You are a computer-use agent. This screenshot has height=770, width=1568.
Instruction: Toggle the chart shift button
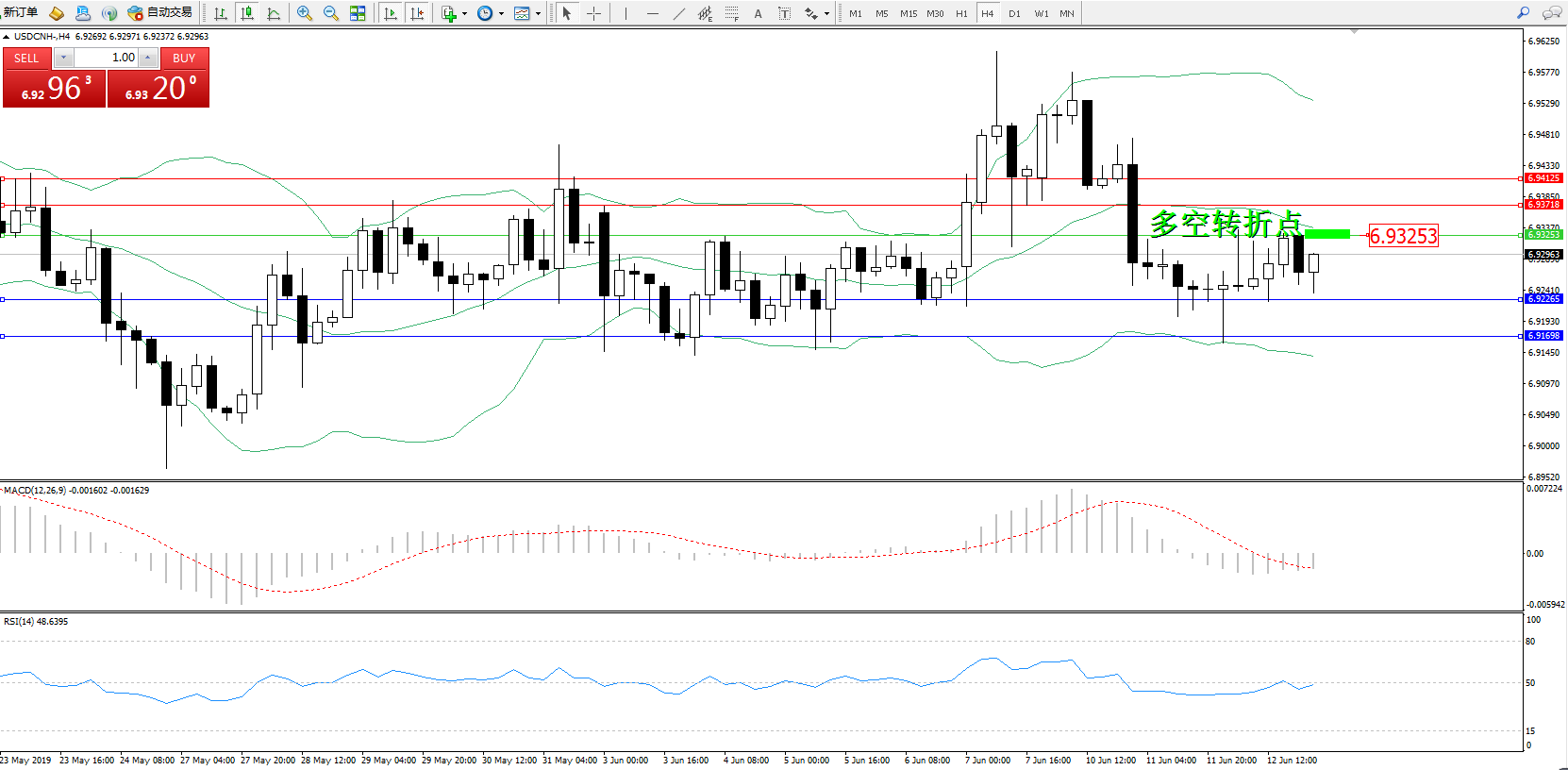417,13
